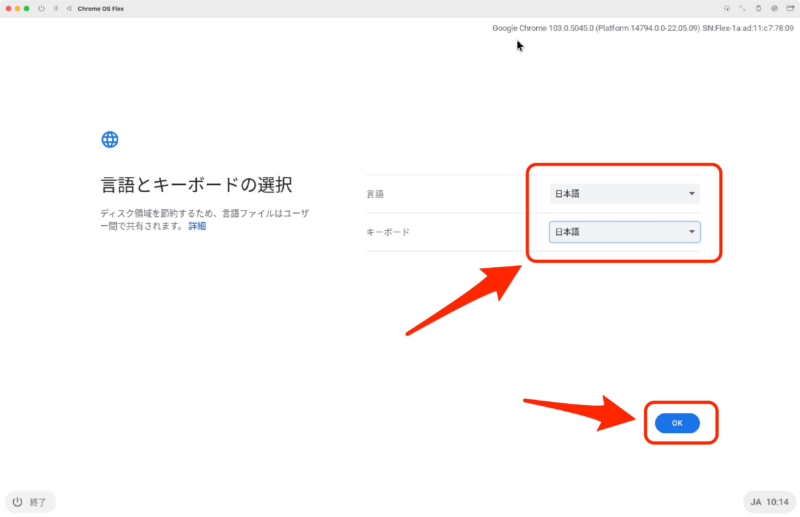Click the キーボード row label

(x=388, y=232)
